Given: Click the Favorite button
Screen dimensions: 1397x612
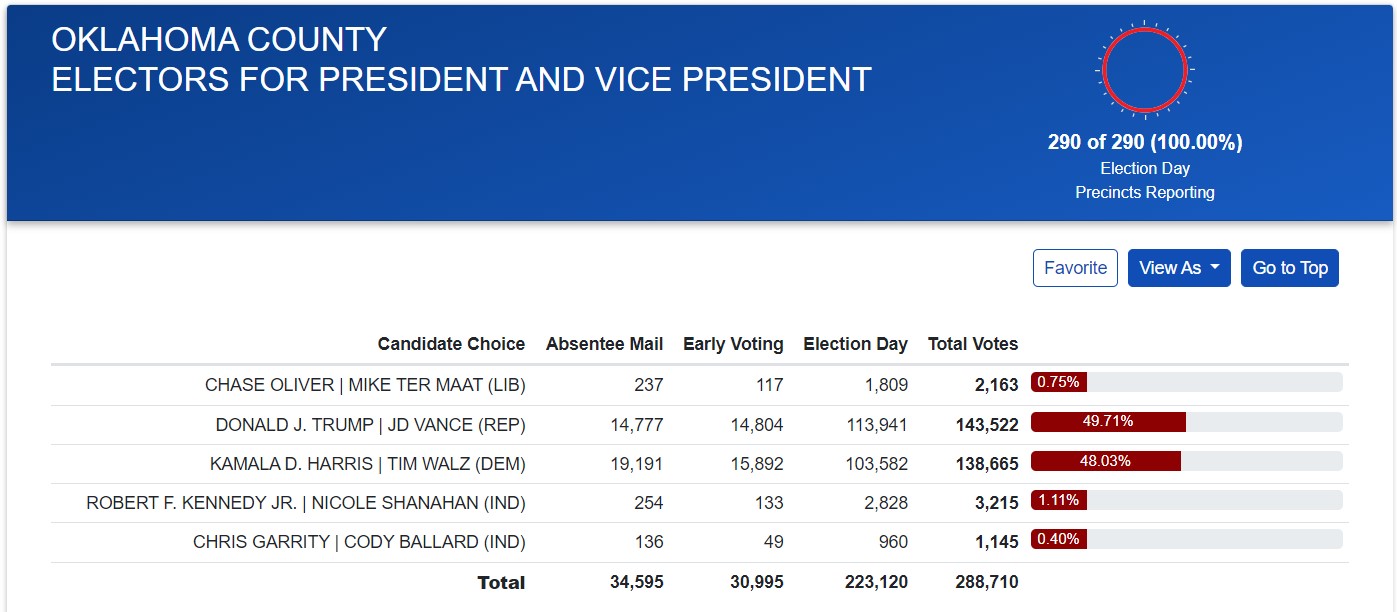Looking at the screenshot, I should (x=1075, y=268).
